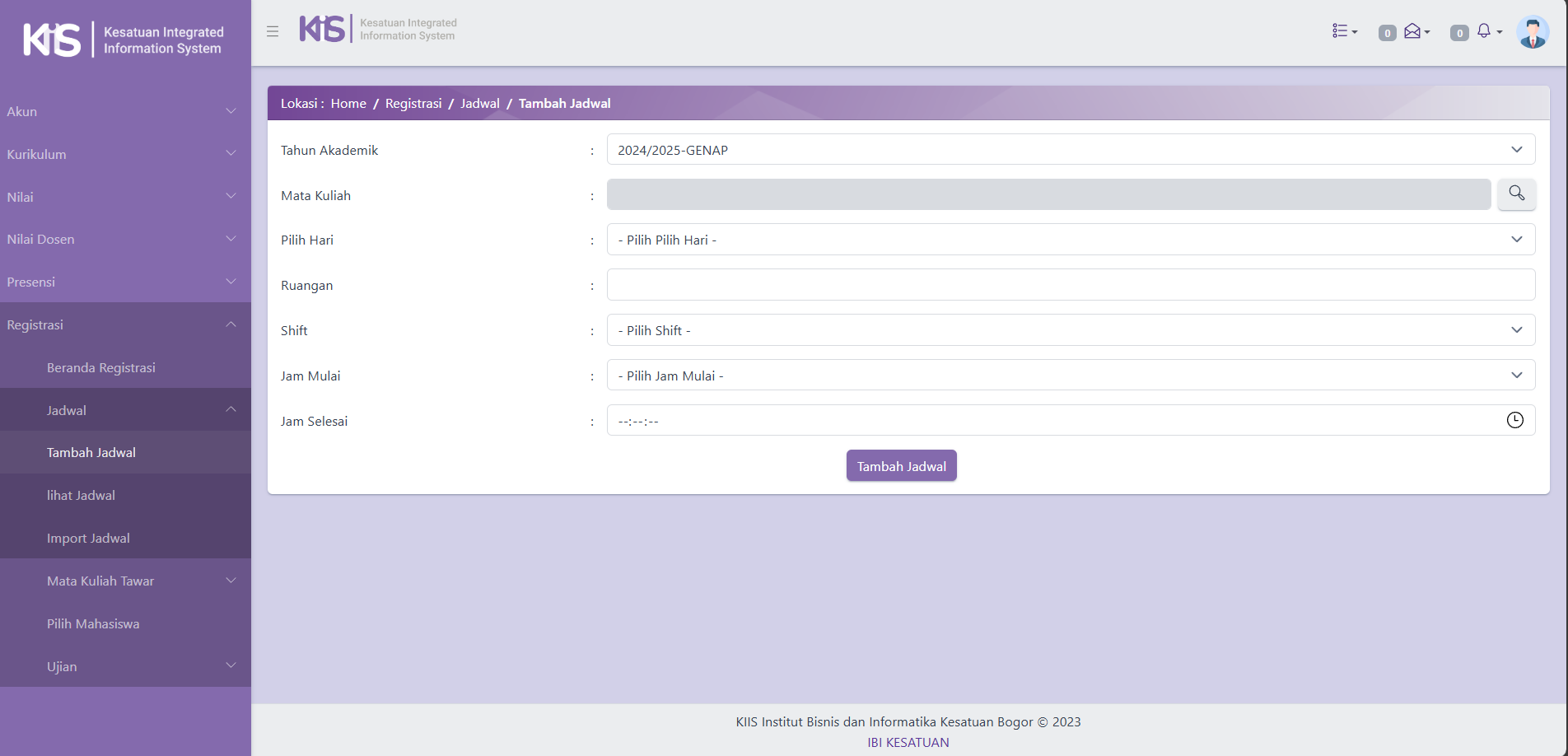Click the Tambah Jadwal submit button
This screenshot has height=756, width=1568.
pyautogui.click(x=901, y=466)
